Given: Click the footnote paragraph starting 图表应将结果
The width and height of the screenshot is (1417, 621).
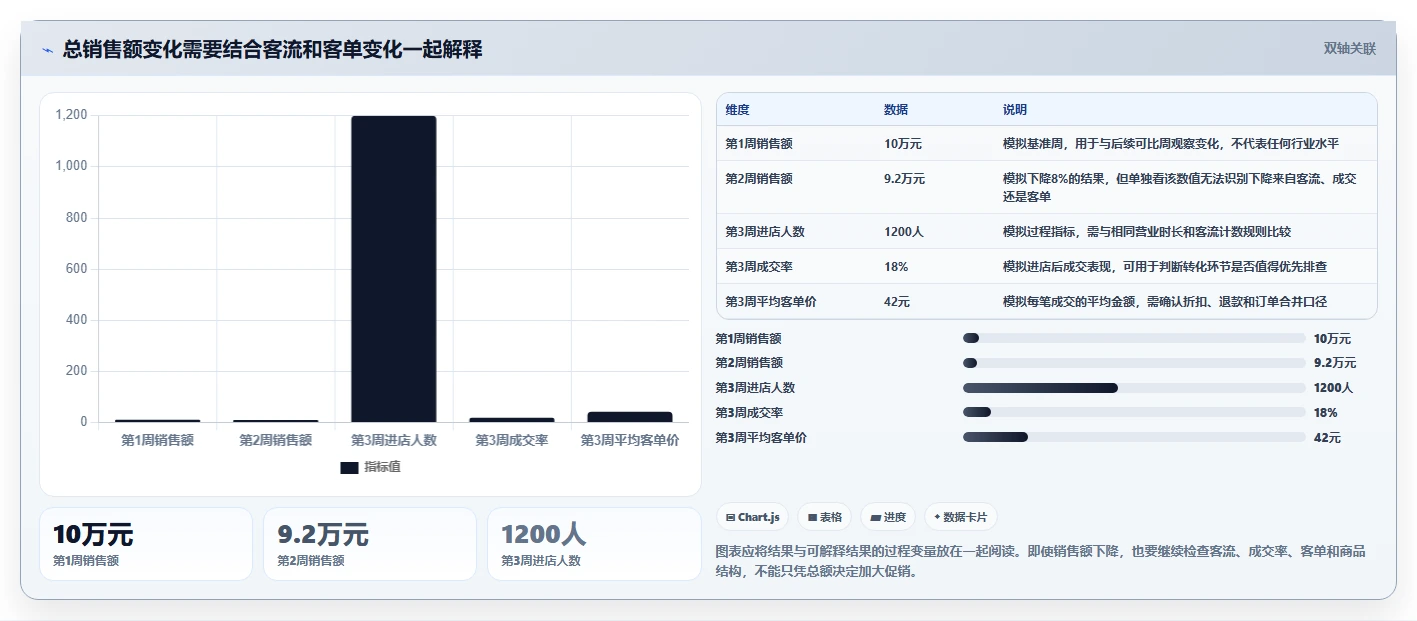Looking at the screenshot, I should coord(1041,562).
